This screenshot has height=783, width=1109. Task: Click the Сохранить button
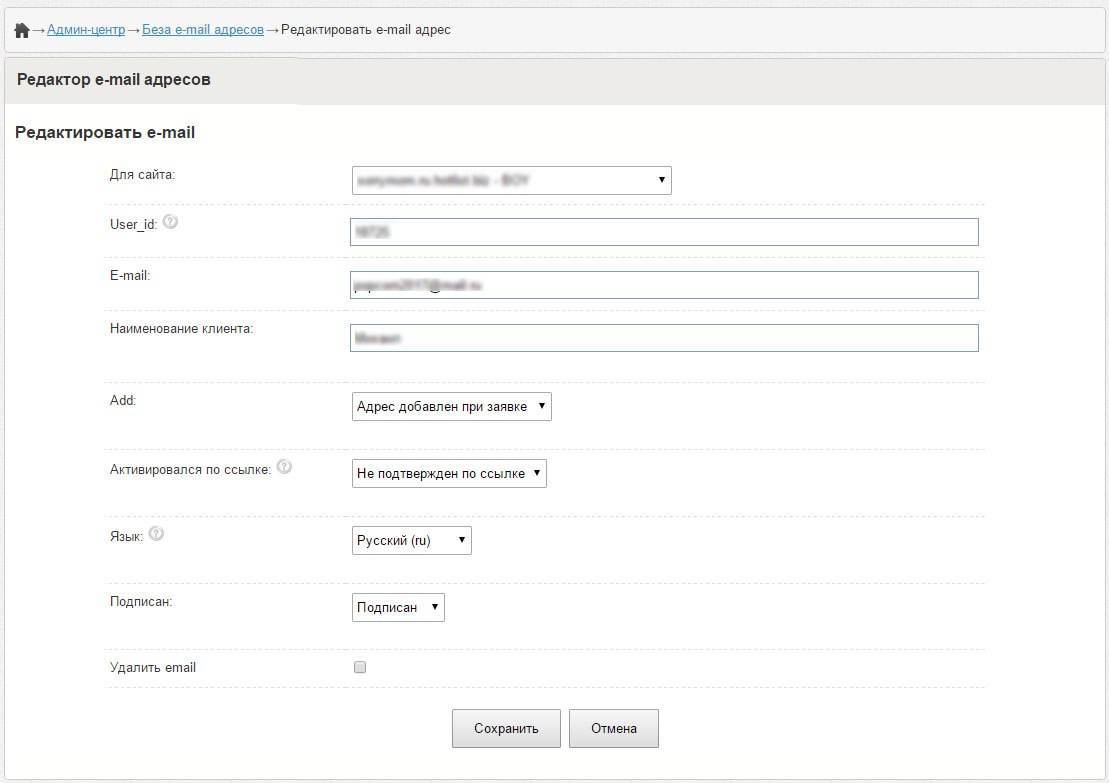(x=506, y=729)
